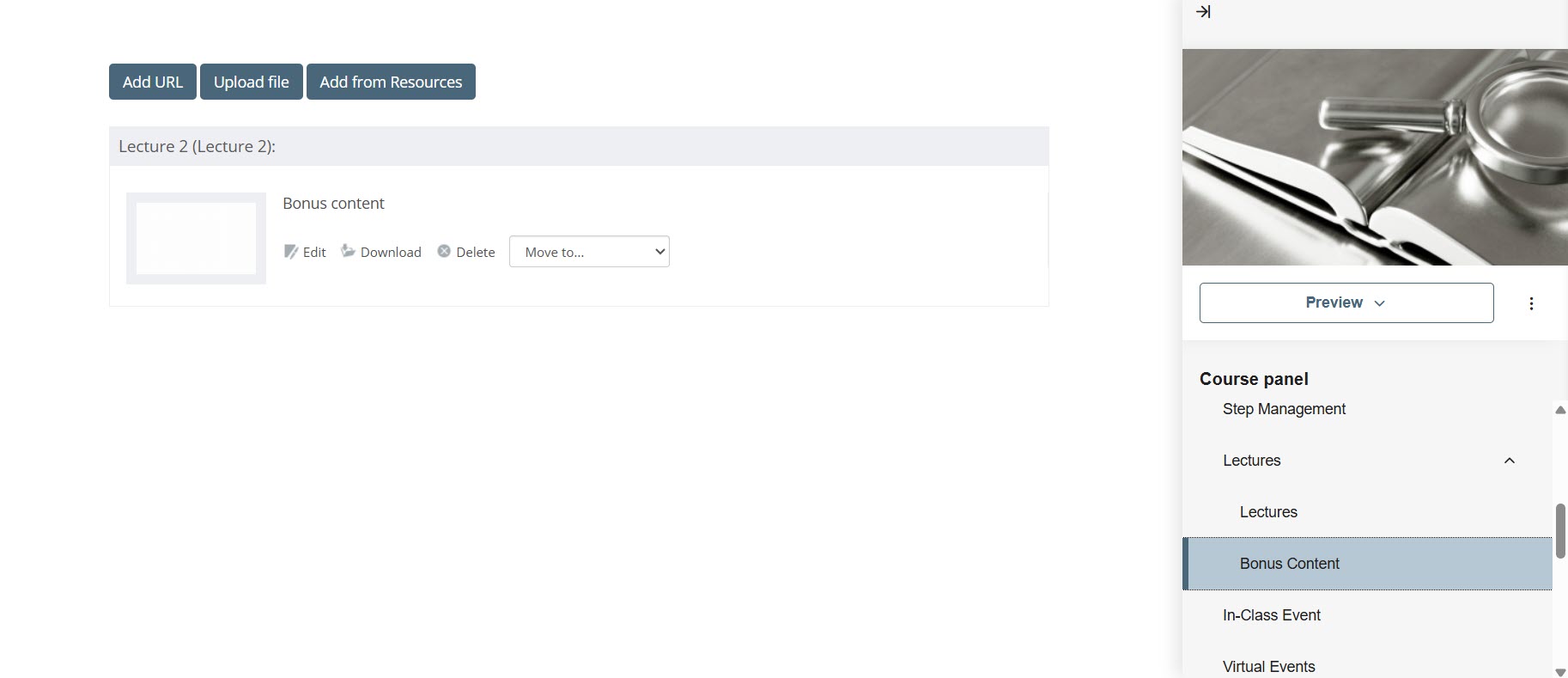The height and width of the screenshot is (678, 1568).
Task: Open Step Management in the Course panel
Action: pyautogui.click(x=1284, y=409)
